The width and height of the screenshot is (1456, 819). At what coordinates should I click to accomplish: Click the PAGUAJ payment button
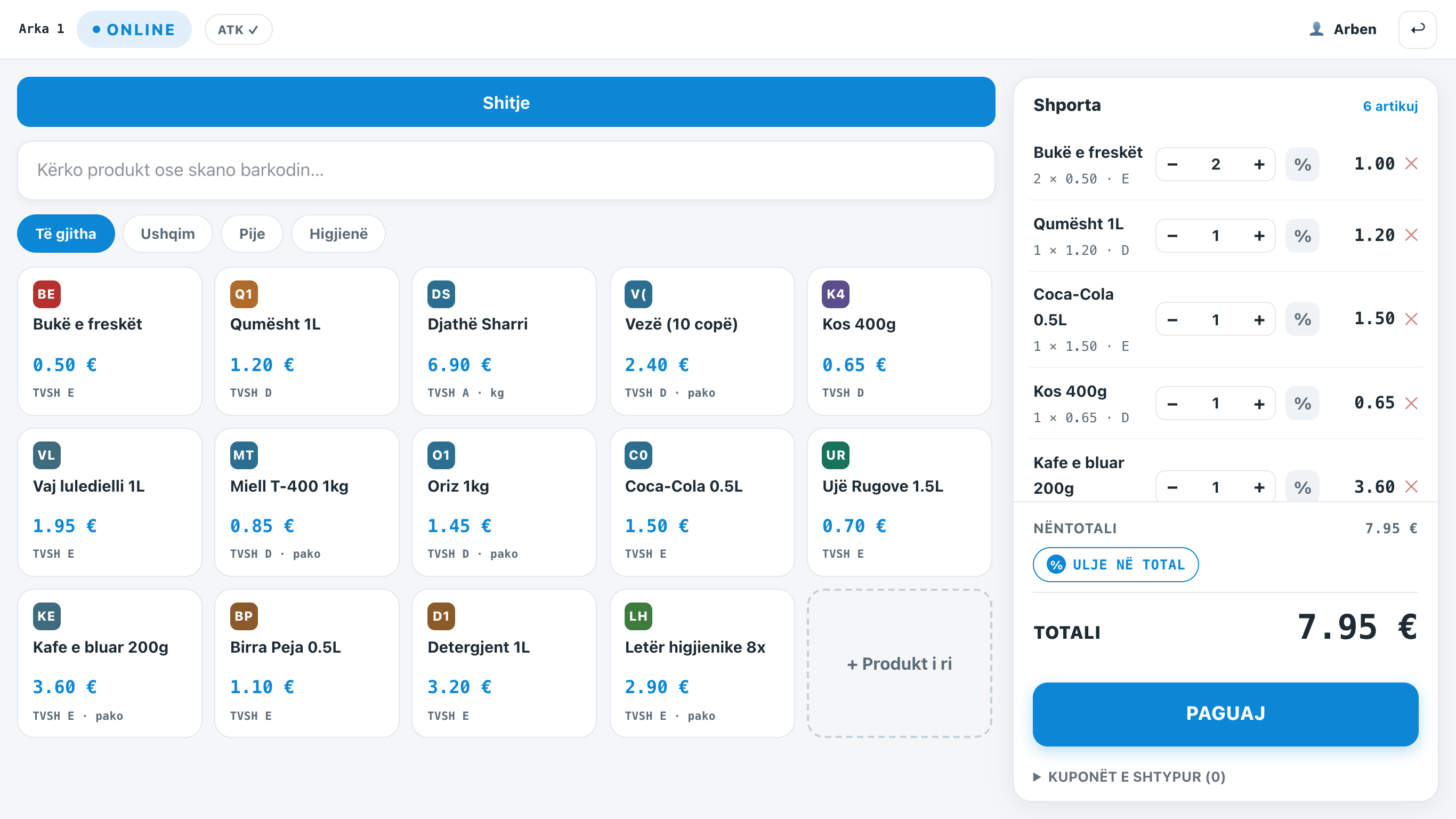click(1225, 714)
